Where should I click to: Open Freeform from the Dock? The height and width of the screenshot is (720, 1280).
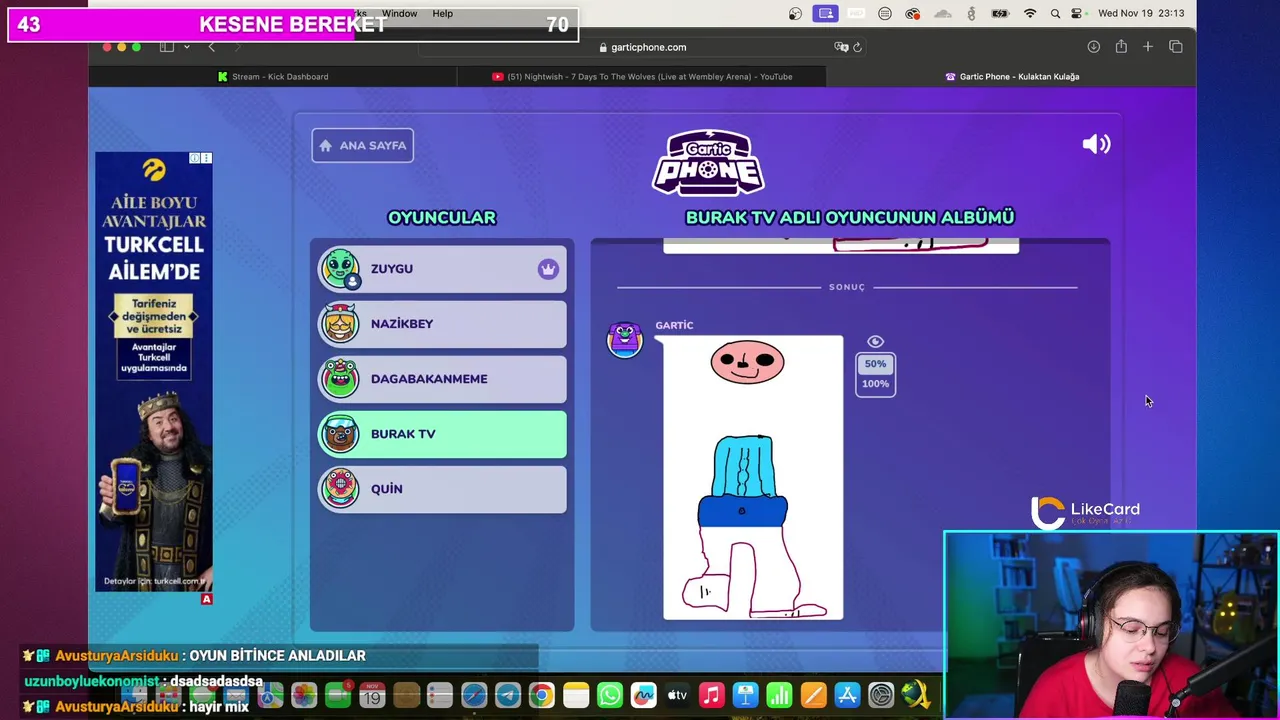coord(643,695)
